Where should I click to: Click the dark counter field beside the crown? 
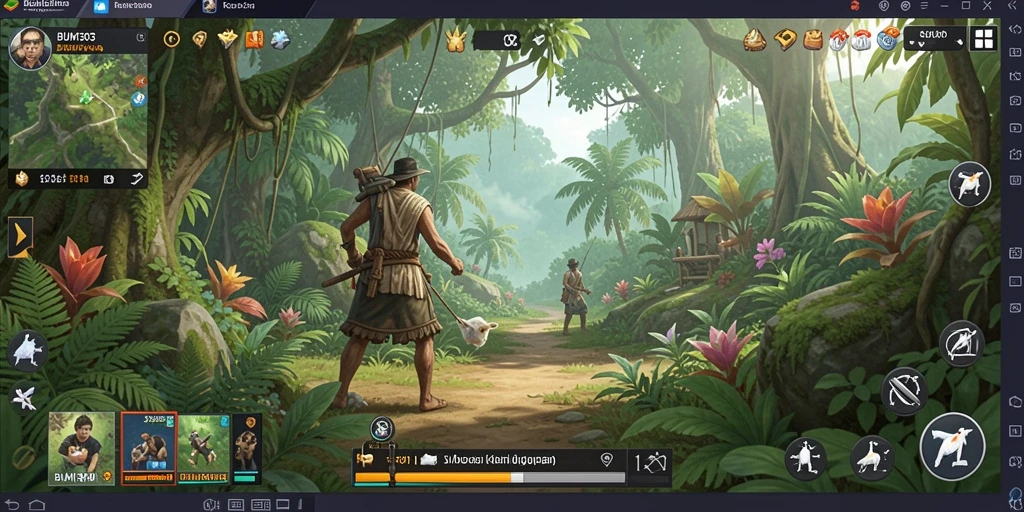pyautogui.click(x=496, y=40)
